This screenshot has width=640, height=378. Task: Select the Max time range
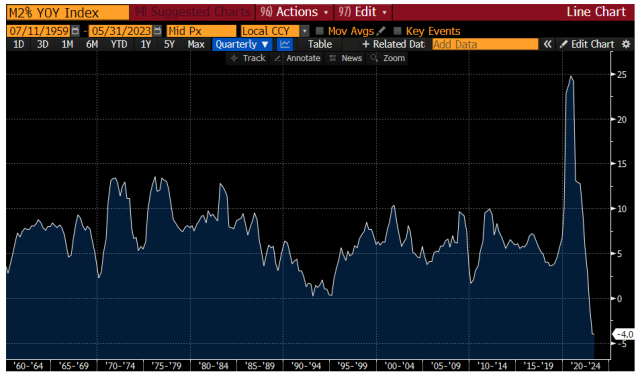(x=196, y=44)
